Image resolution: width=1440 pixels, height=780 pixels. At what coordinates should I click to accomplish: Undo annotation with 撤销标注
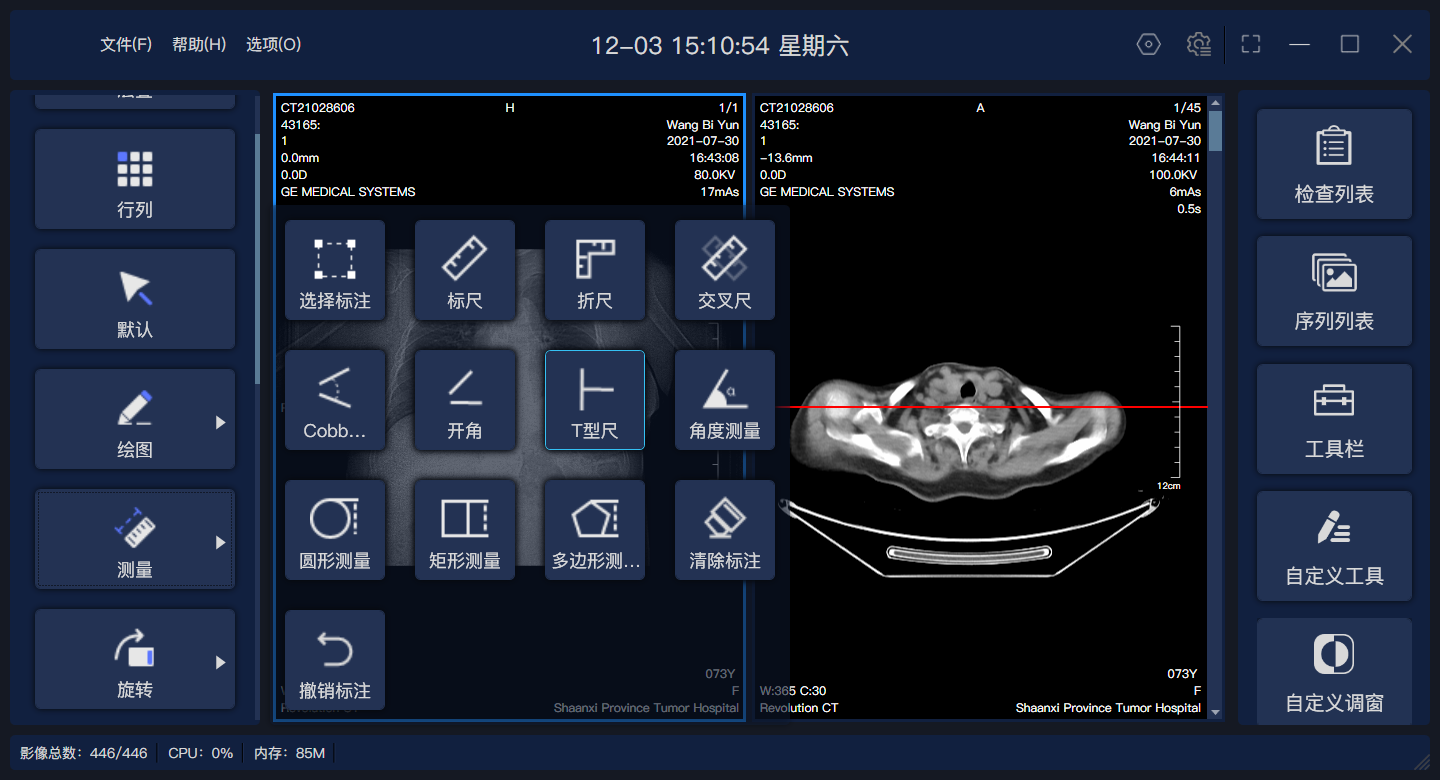click(x=335, y=660)
